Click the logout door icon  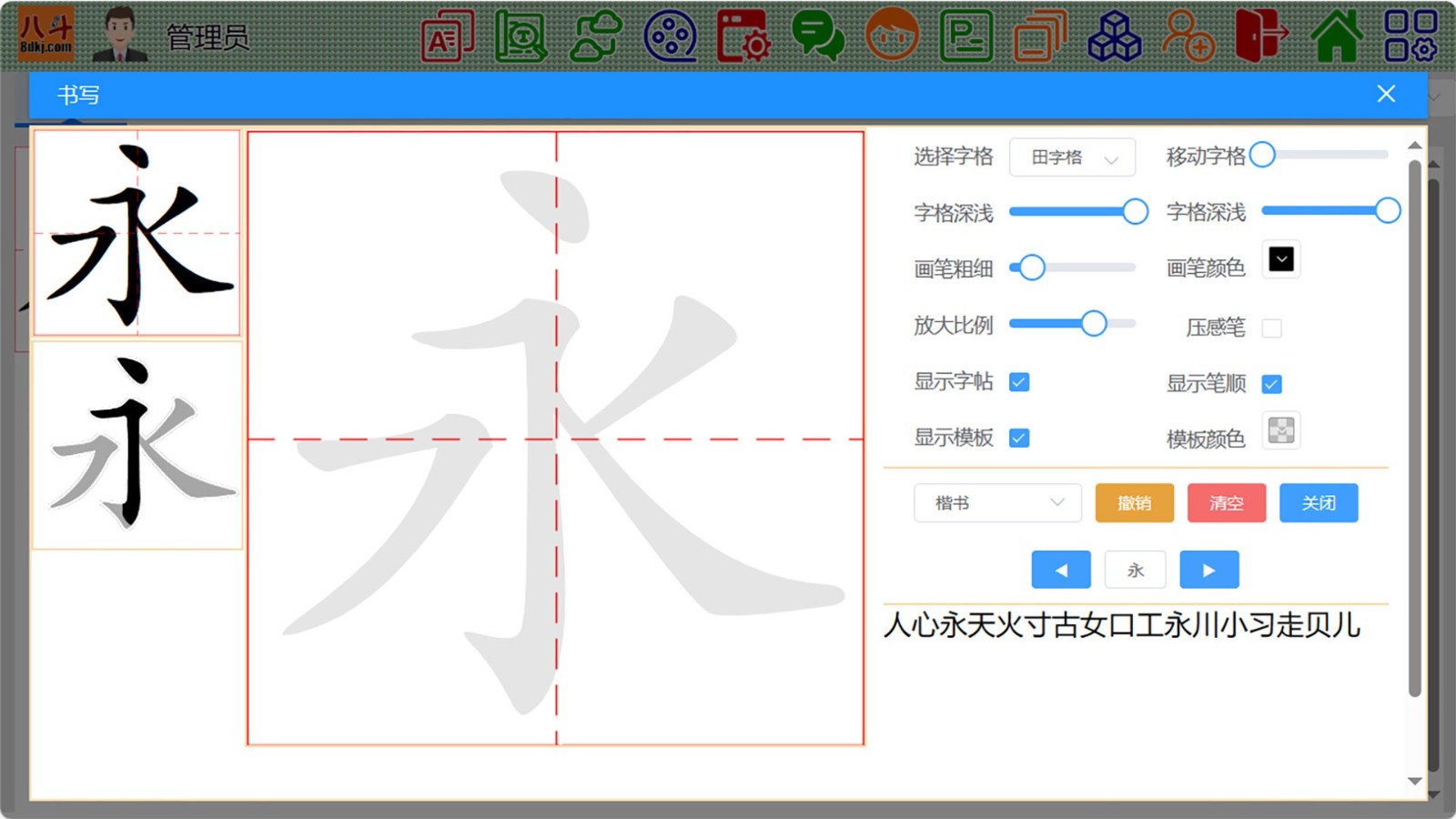tap(1260, 35)
